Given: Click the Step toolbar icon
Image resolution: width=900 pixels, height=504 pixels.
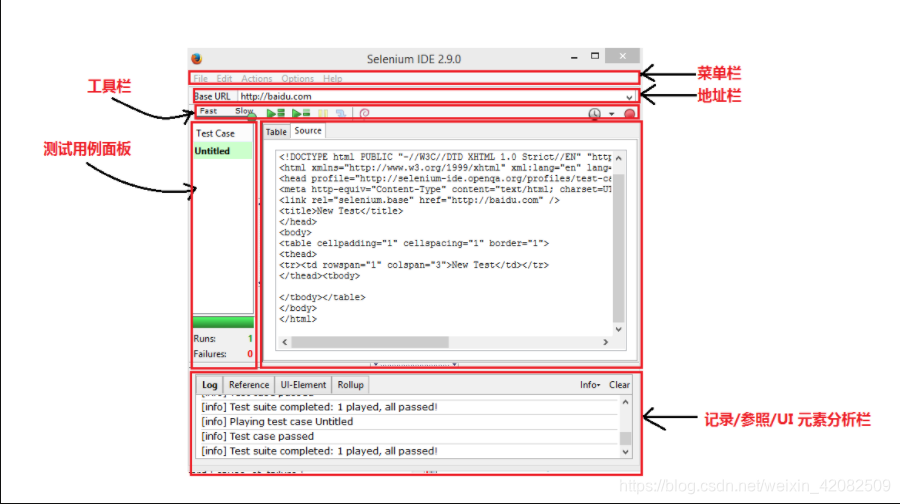Looking at the screenshot, I should pos(341,114).
